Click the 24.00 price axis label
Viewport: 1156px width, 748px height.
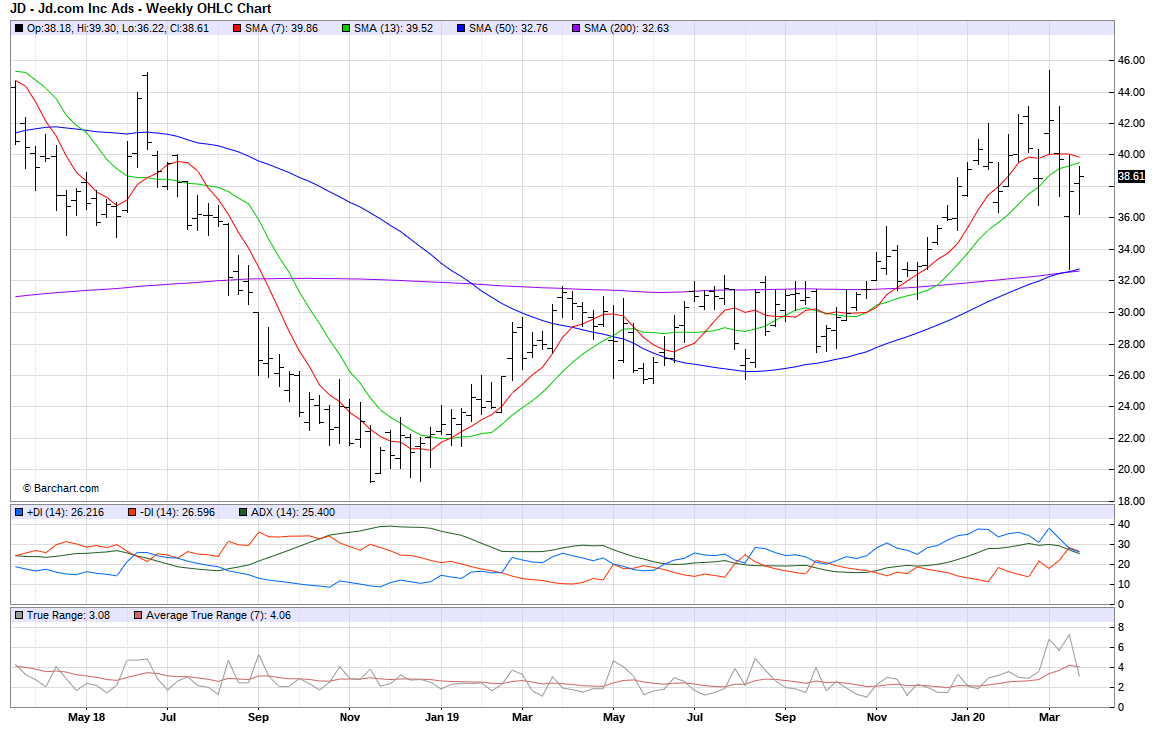(x=1132, y=406)
